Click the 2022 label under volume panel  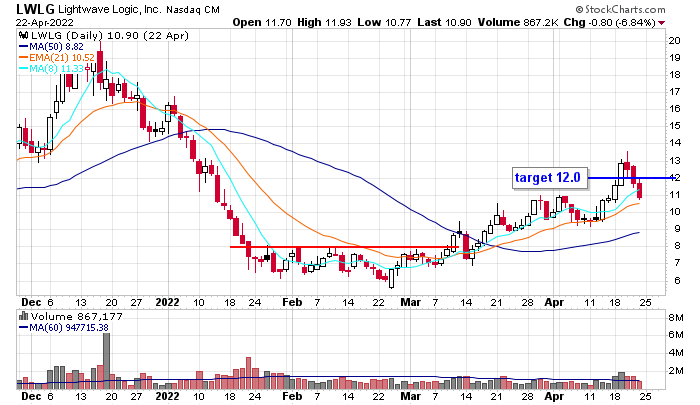(167, 397)
